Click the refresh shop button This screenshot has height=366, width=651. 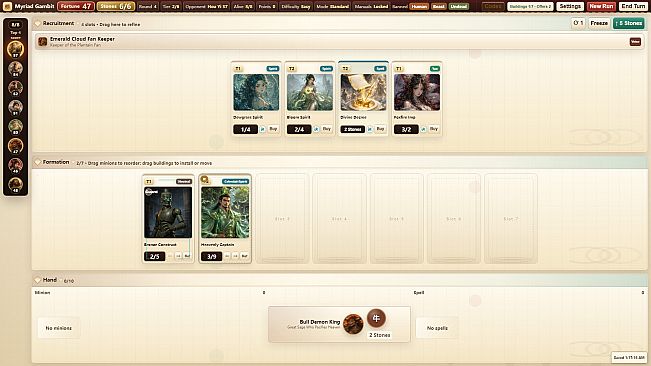[578, 23]
